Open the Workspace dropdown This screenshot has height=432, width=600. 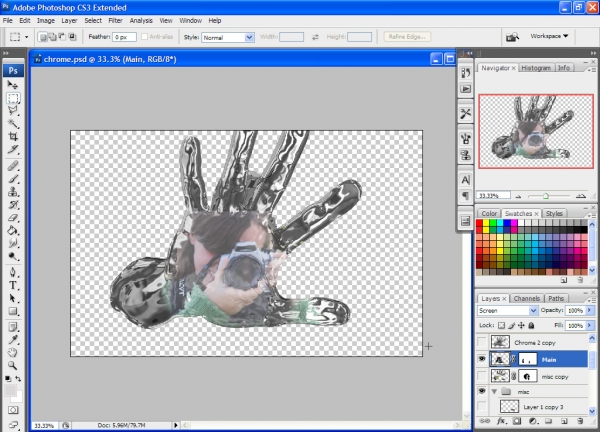pyautogui.click(x=549, y=36)
